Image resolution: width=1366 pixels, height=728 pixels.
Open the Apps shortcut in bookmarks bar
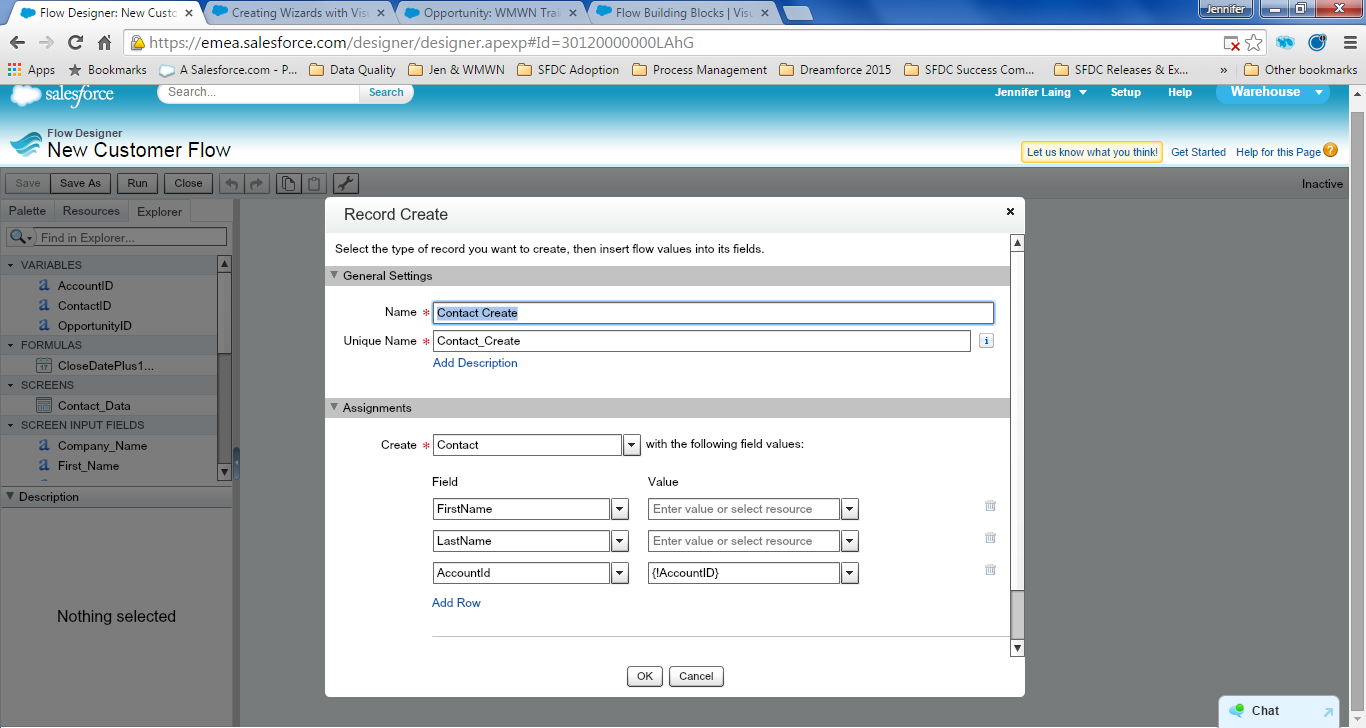pyautogui.click(x=31, y=70)
